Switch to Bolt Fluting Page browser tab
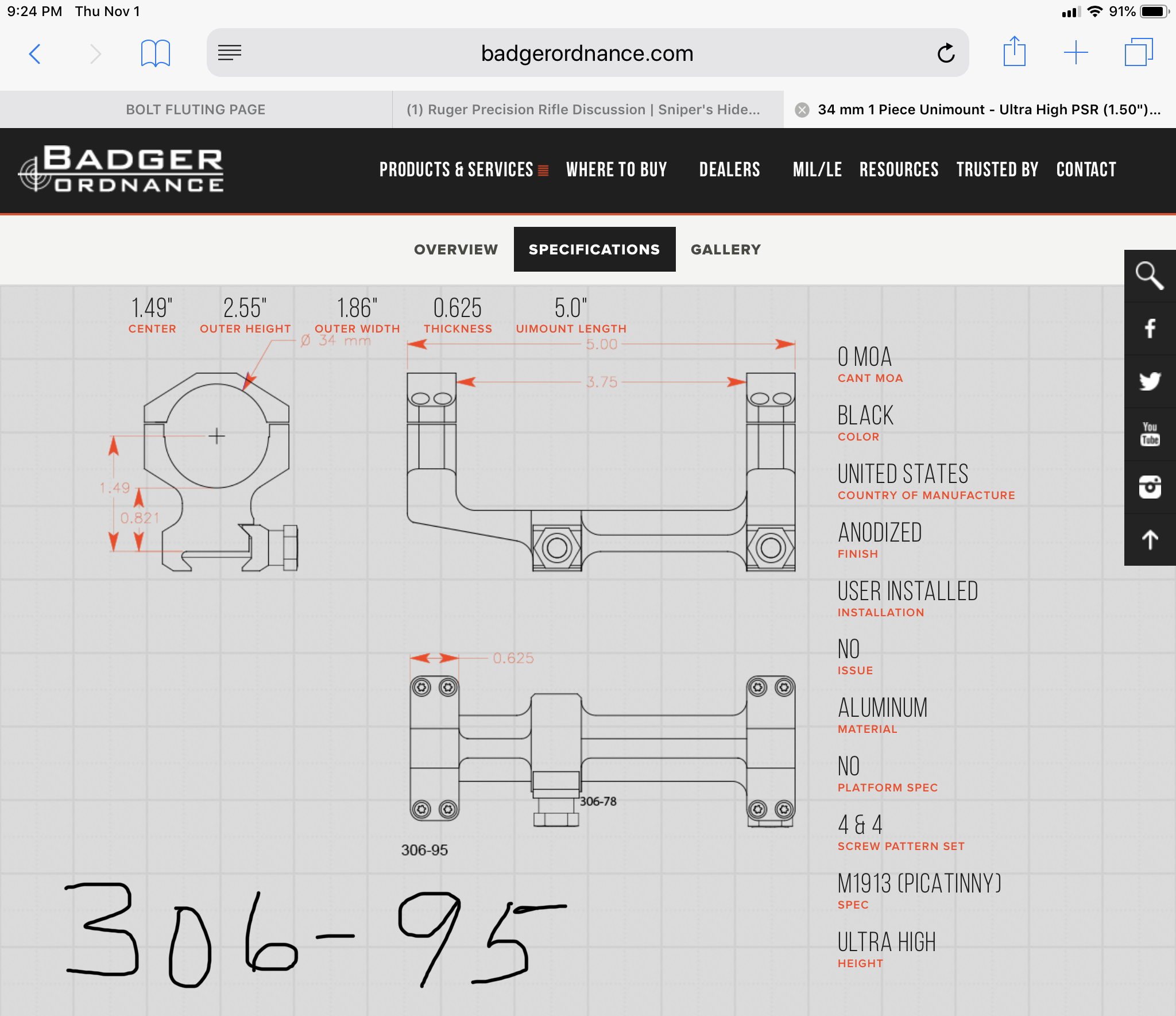This screenshot has height=1016, width=1176. (x=196, y=110)
